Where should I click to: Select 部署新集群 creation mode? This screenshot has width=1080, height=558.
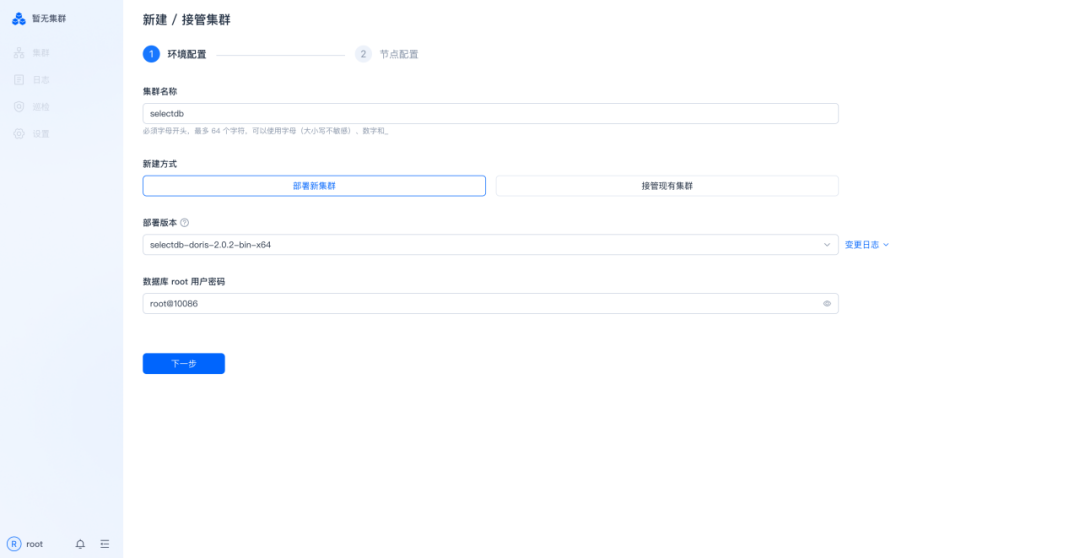tap(314, 186)
